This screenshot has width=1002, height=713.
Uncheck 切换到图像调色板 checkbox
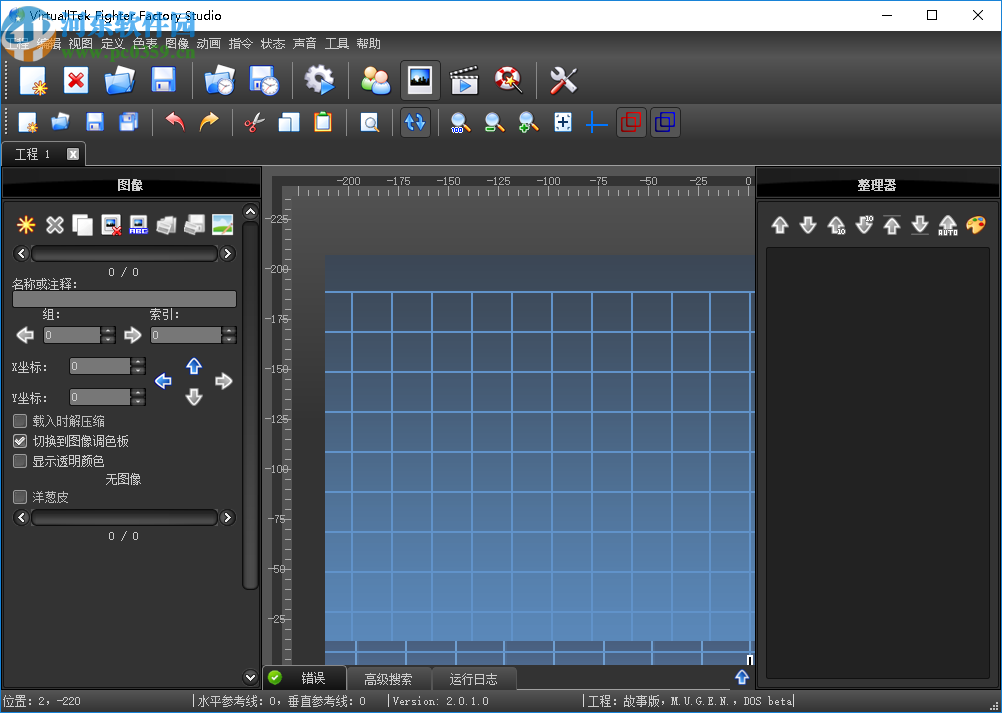point(20,440)
